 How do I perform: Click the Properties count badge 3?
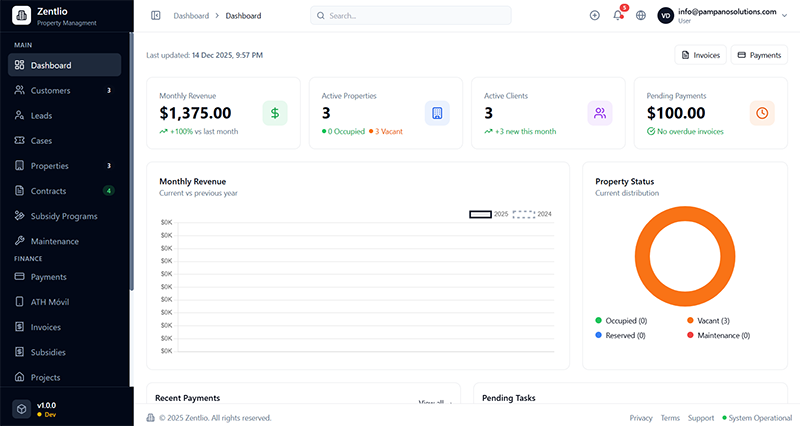point(109,165)
